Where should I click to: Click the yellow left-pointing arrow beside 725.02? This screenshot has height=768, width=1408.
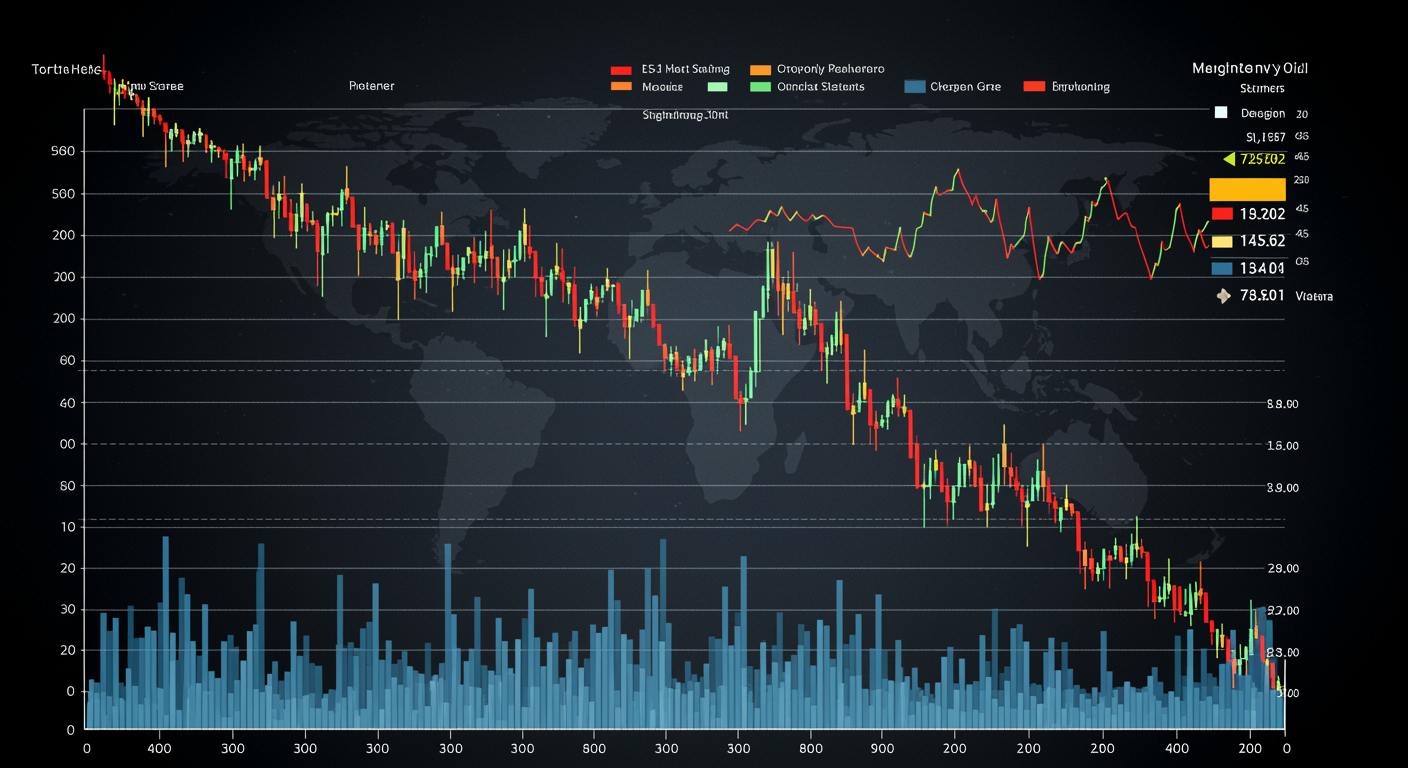click(x=1229, y=159)
